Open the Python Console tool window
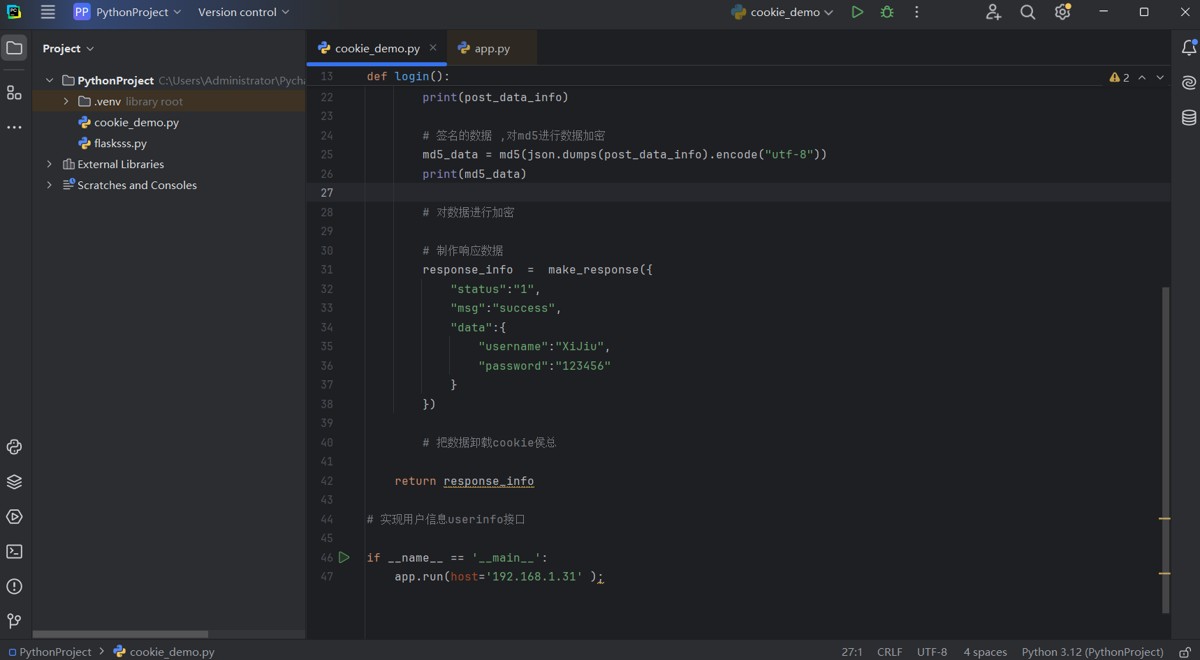This screenshot has height=660, width=1200. 14,447
